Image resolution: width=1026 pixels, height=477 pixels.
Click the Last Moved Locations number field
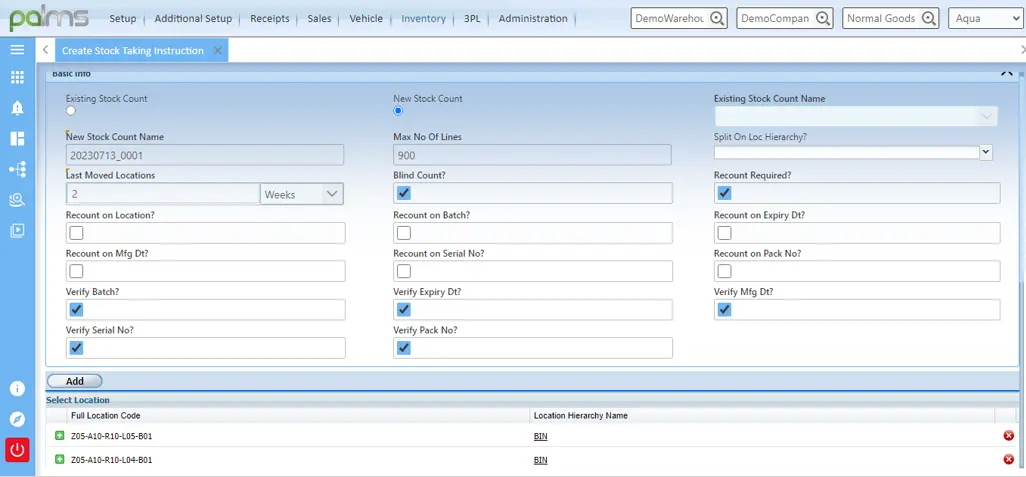click(x=162, y=194)
